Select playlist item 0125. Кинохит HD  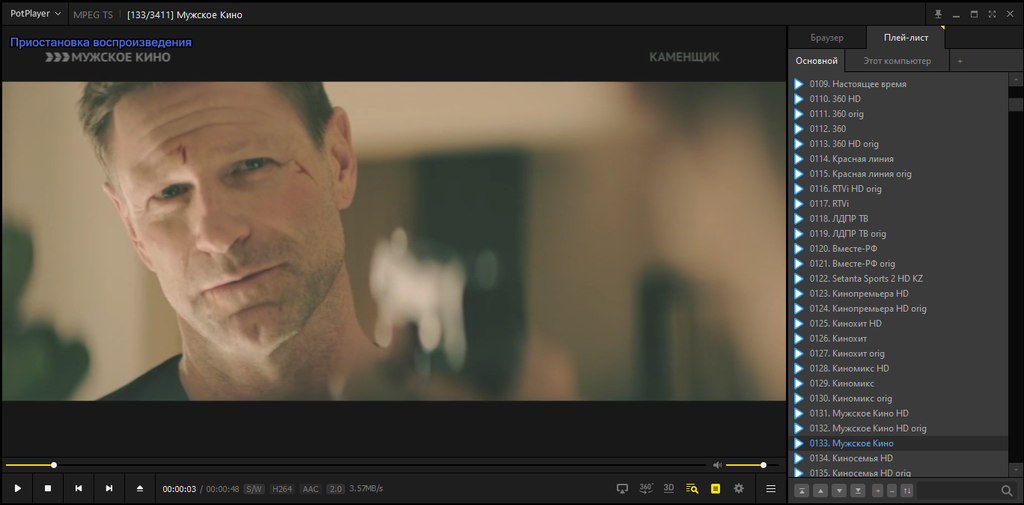click(x=899, y=323)
